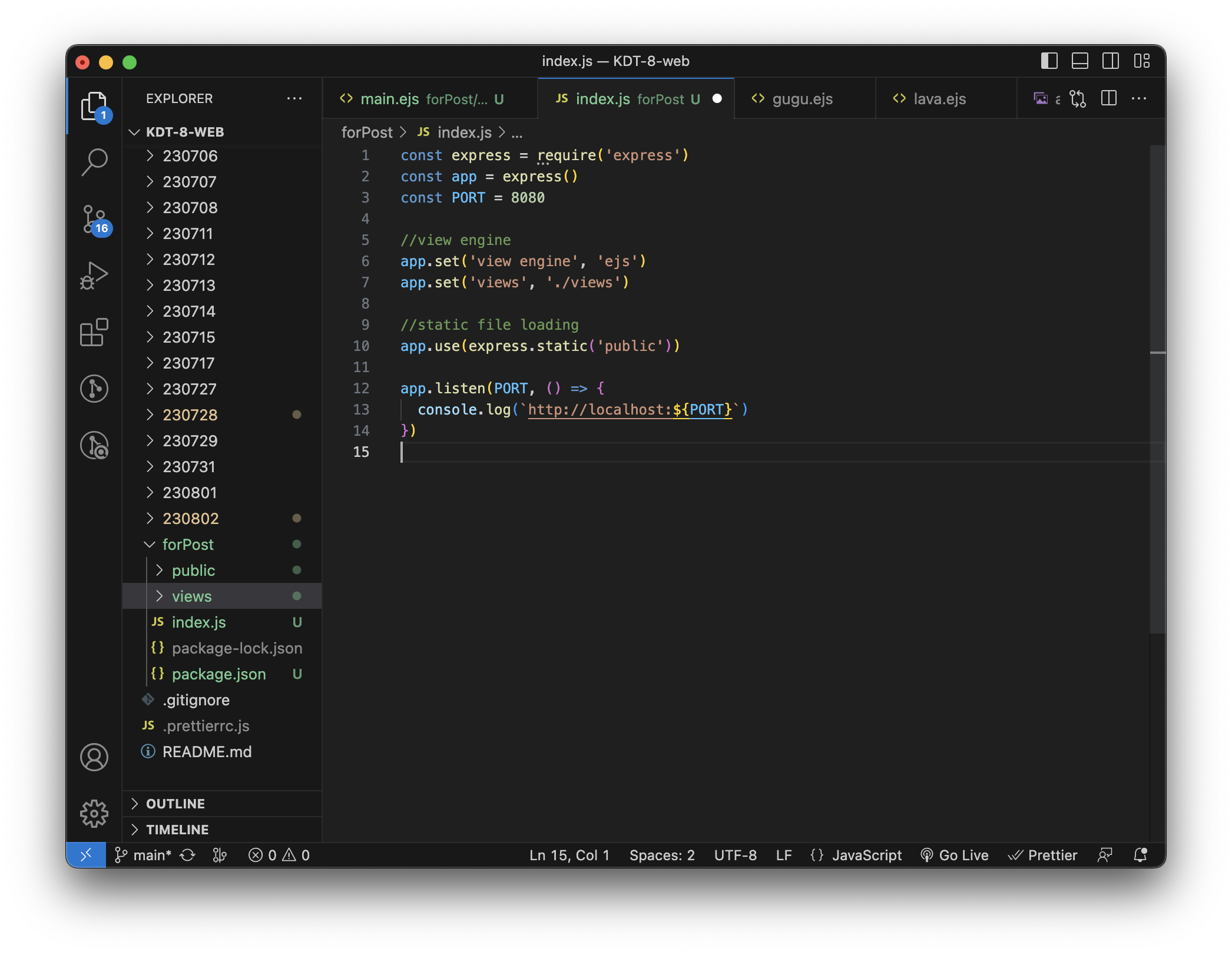
Task: Click the Prettier status item
Action: [1042, 855]
